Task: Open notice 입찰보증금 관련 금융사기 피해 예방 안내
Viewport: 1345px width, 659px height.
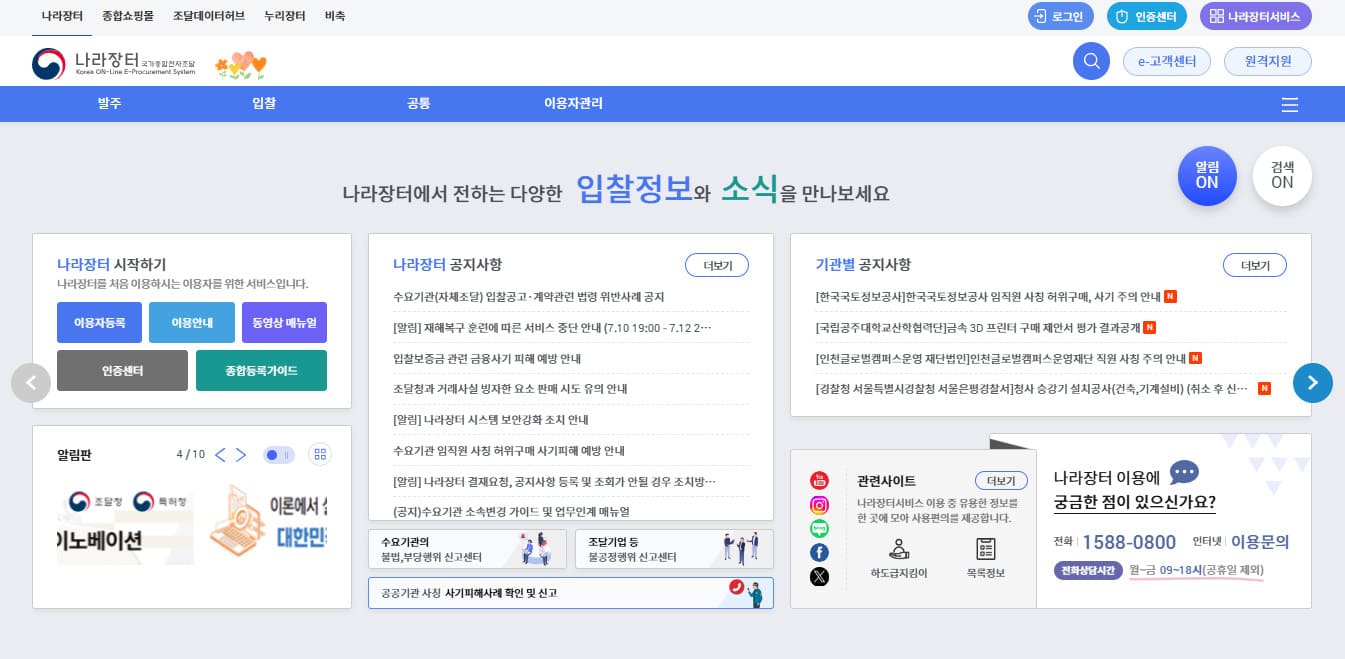Action: [x=487, y=358]
